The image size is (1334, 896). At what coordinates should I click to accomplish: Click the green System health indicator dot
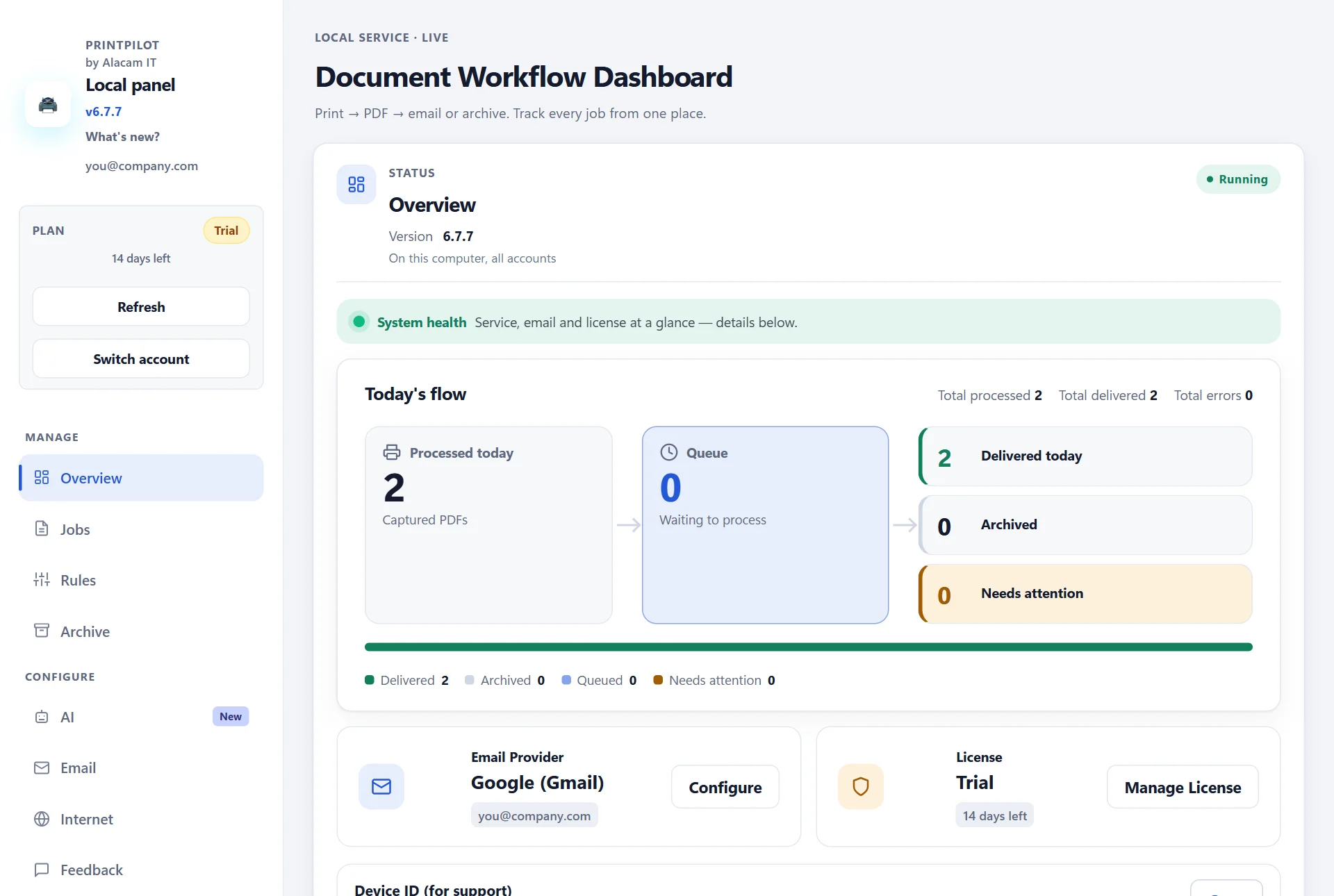click(359, 322)
